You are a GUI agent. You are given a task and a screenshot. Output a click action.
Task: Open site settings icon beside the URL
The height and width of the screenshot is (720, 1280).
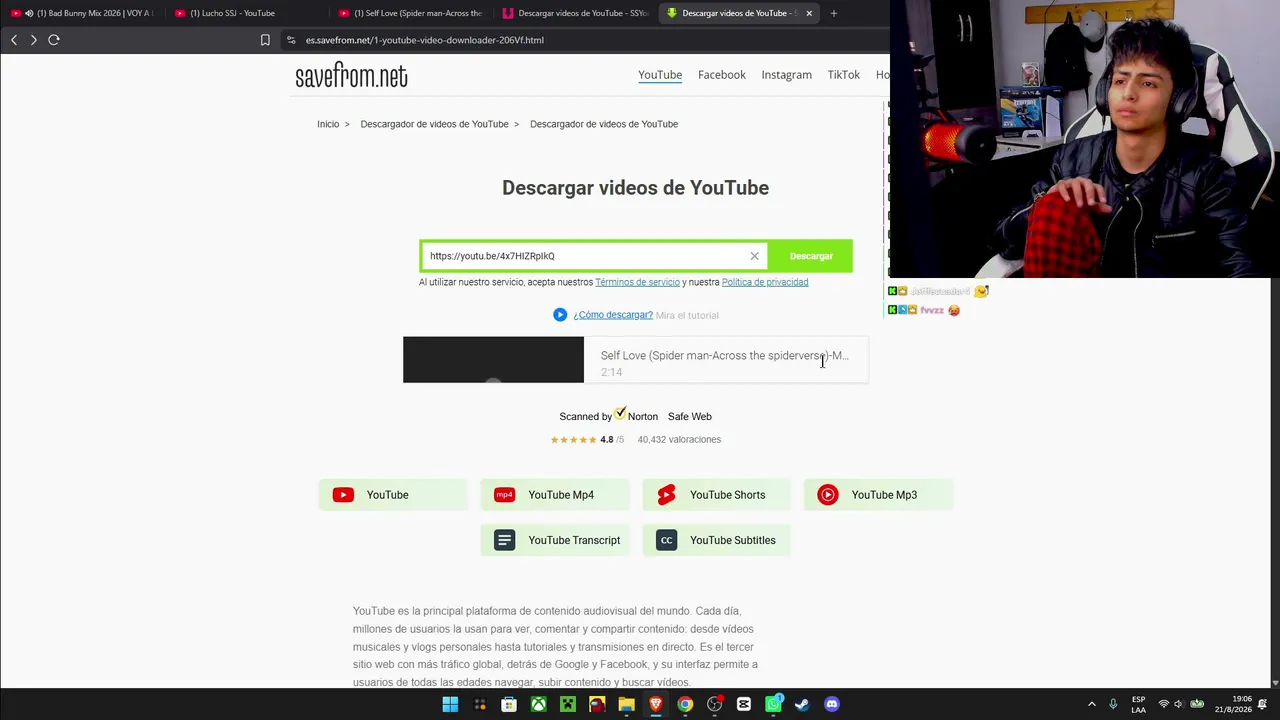coord(291,40)
